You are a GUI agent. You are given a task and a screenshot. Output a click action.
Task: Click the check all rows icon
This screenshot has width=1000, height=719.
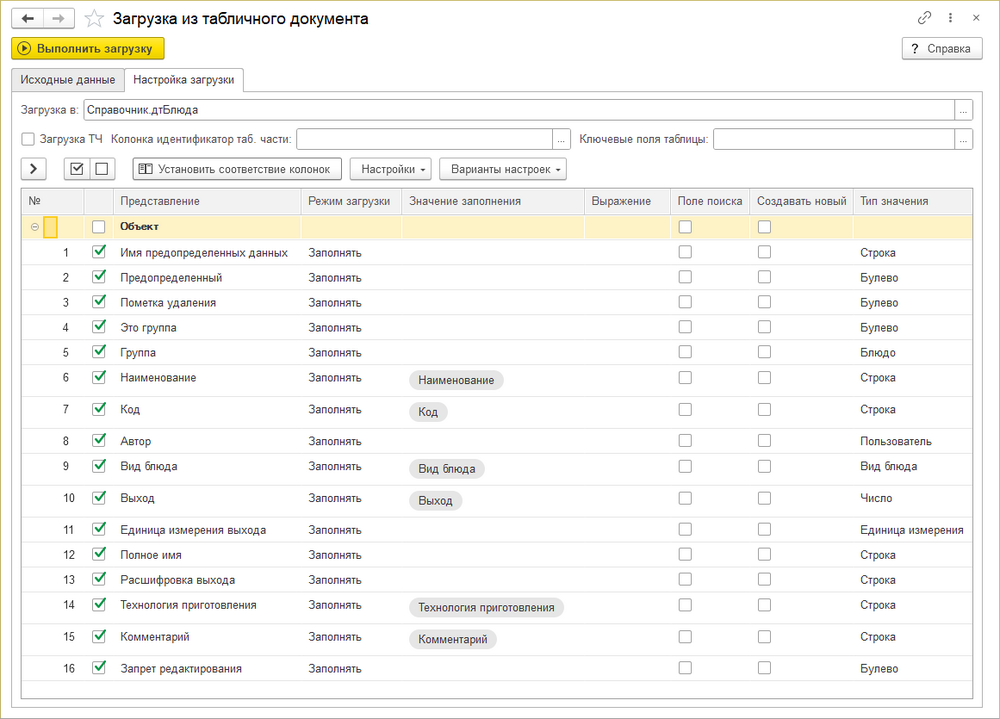coord(77,169)
